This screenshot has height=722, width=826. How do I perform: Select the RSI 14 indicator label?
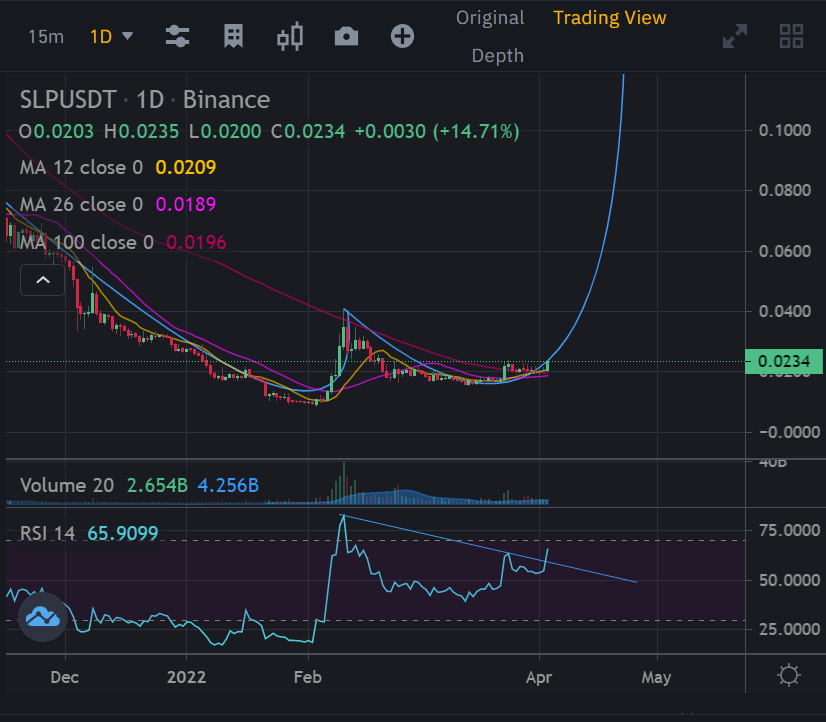47,533
